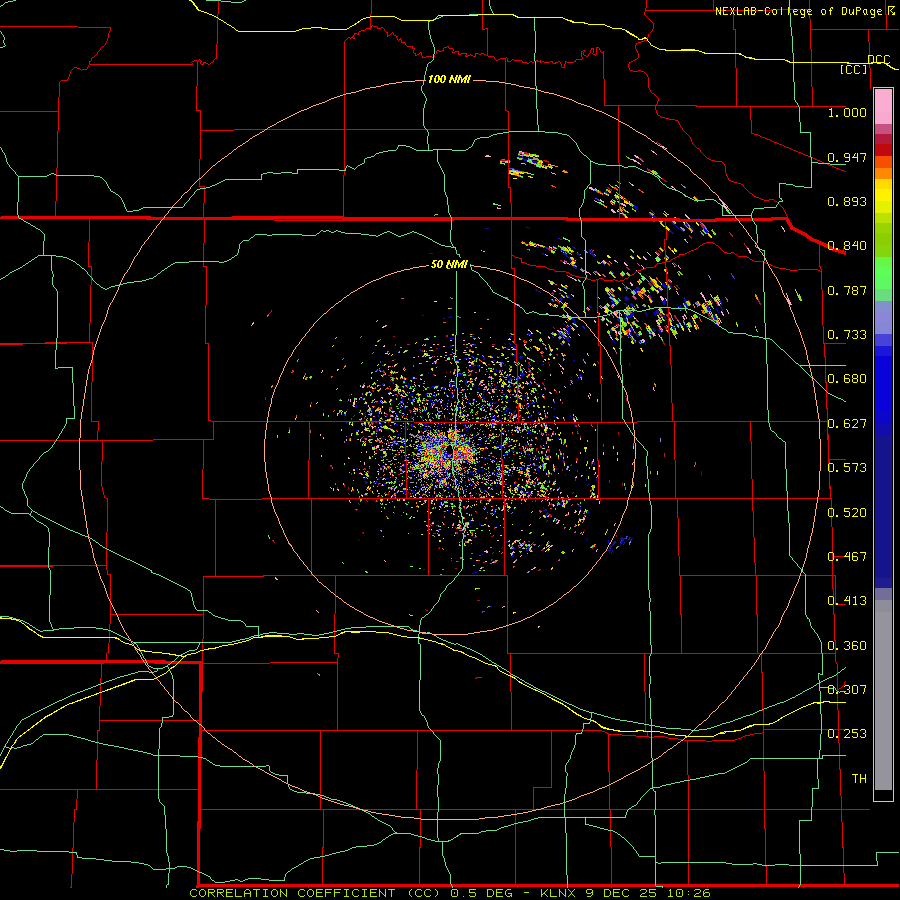Click the 0.947 value on the color scale
The width and height of the screenshot is (900, 900).
[847, 157]
